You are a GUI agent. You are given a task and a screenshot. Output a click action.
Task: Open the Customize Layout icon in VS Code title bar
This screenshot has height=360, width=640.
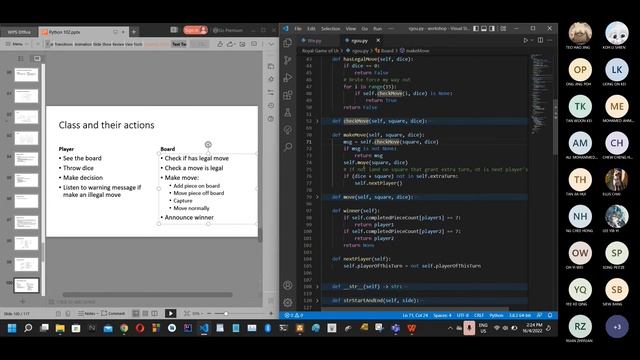pyautogui.click(x=503, y=28)
